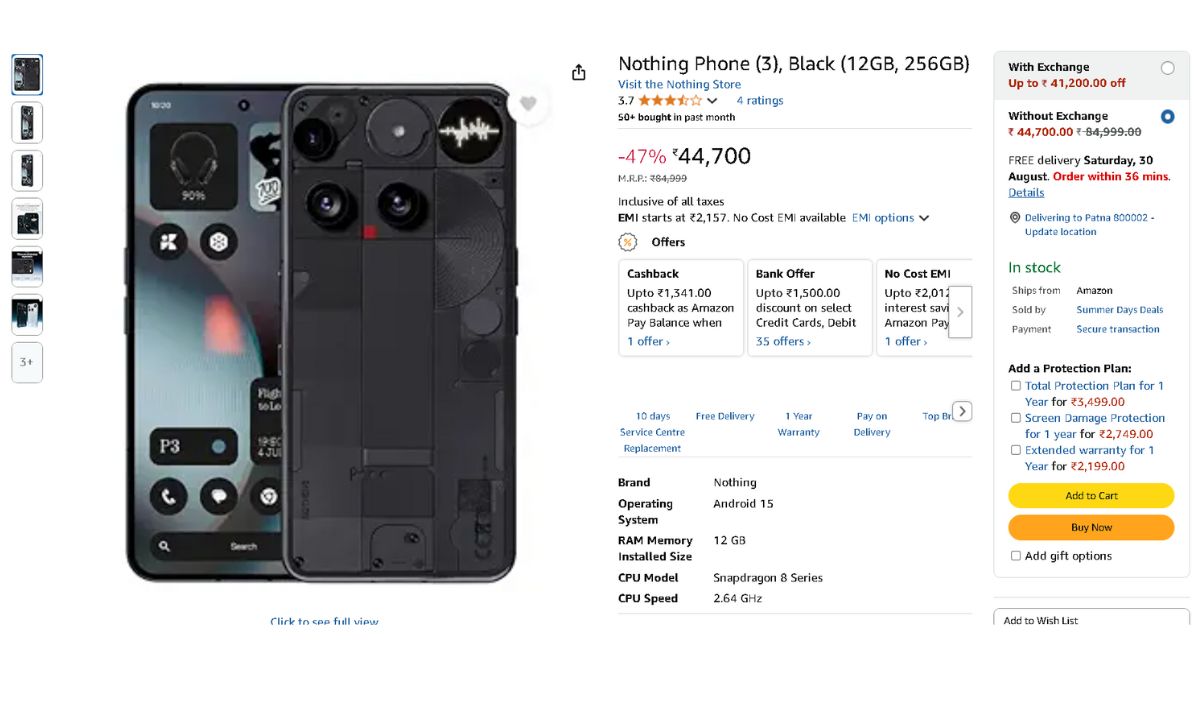Select the Without Exchange radio option
1200x720 pixels.
(1167, 117)
